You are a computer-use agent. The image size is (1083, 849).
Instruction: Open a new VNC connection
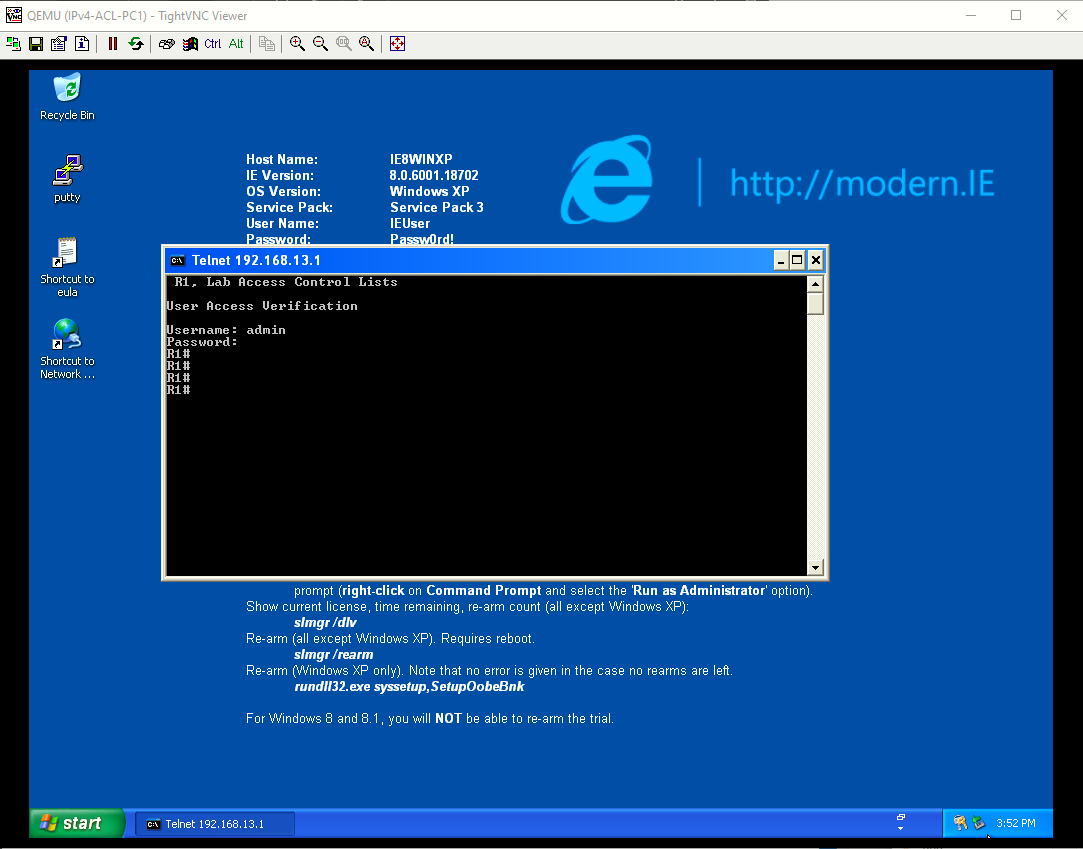coord(13,44)
